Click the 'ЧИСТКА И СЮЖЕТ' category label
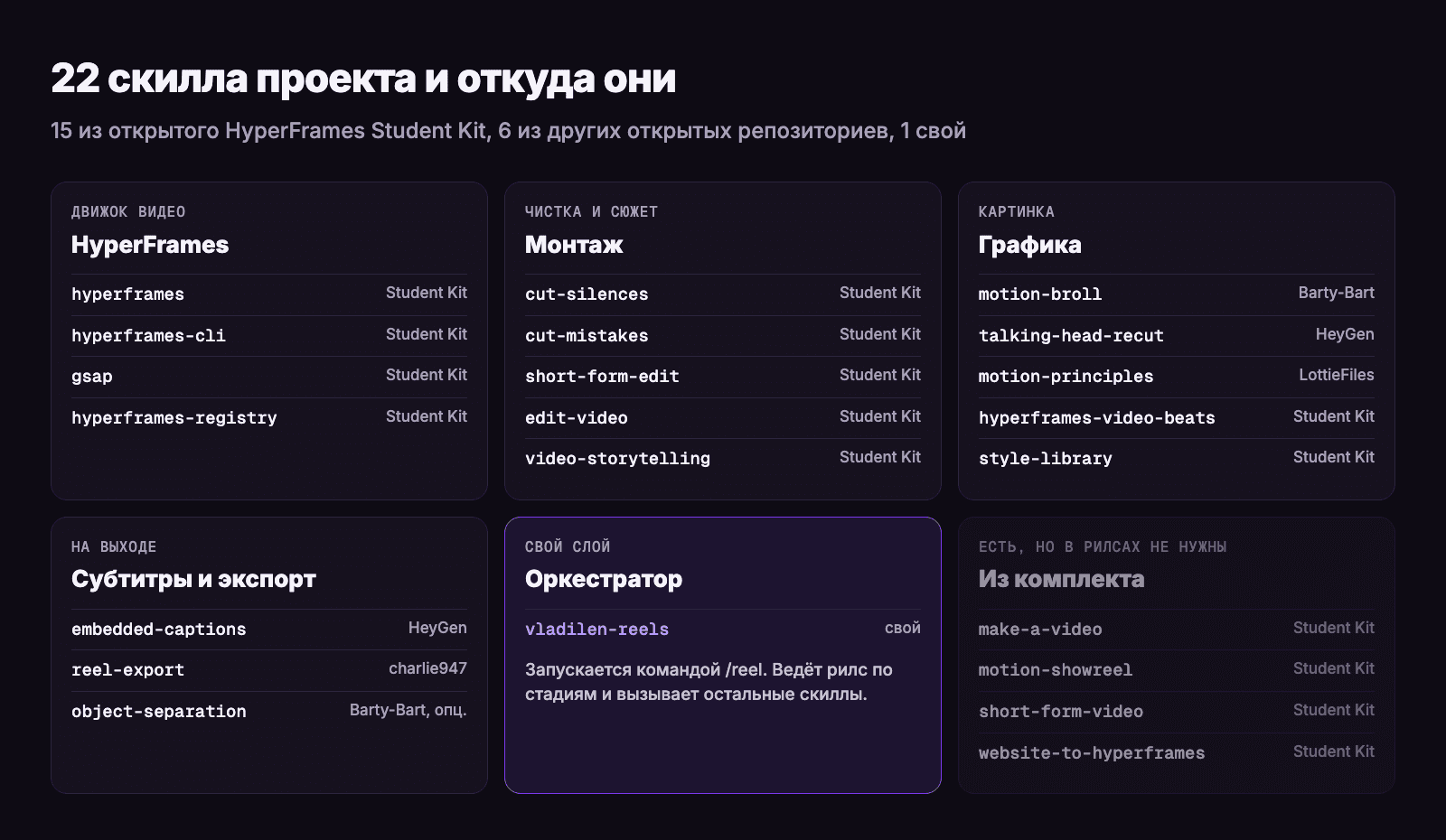 (591, 212)
